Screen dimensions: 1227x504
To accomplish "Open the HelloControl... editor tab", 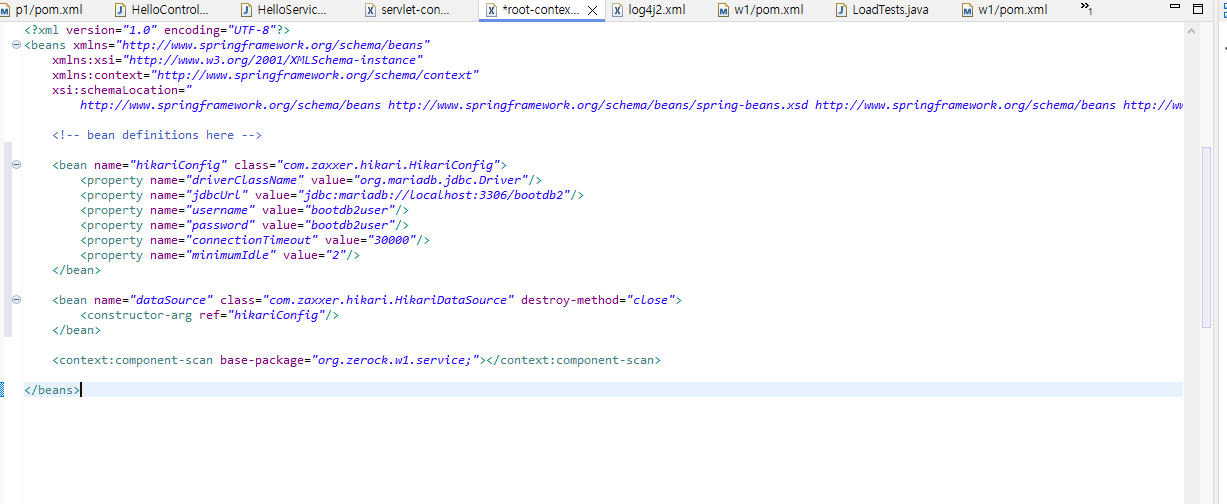I will coord(160,10).
